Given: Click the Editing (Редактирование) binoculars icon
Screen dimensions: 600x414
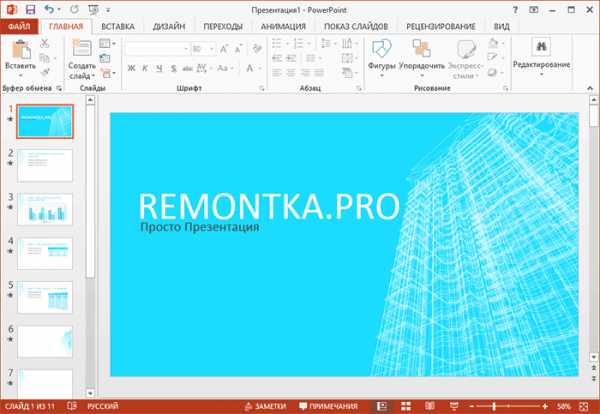Looking at the screenshot, I should 541,47.
